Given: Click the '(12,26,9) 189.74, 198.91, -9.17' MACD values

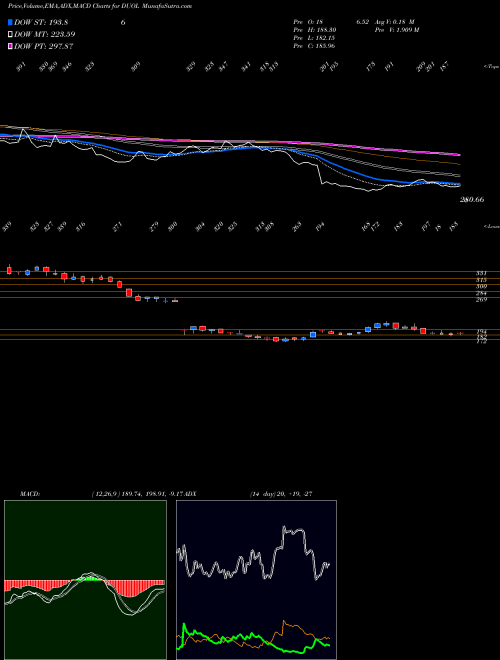Looking at the screenshot, I should click(136, 494).
